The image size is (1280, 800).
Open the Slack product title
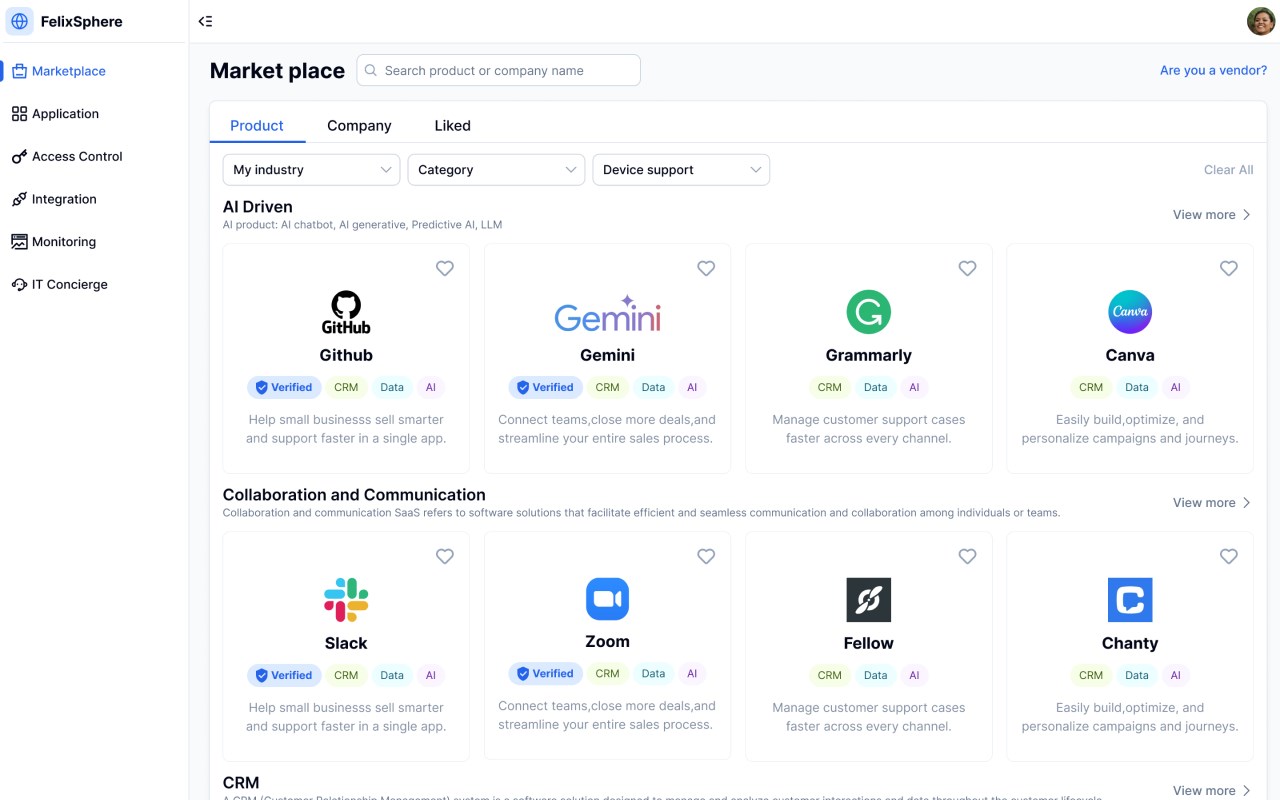(346, 643)
